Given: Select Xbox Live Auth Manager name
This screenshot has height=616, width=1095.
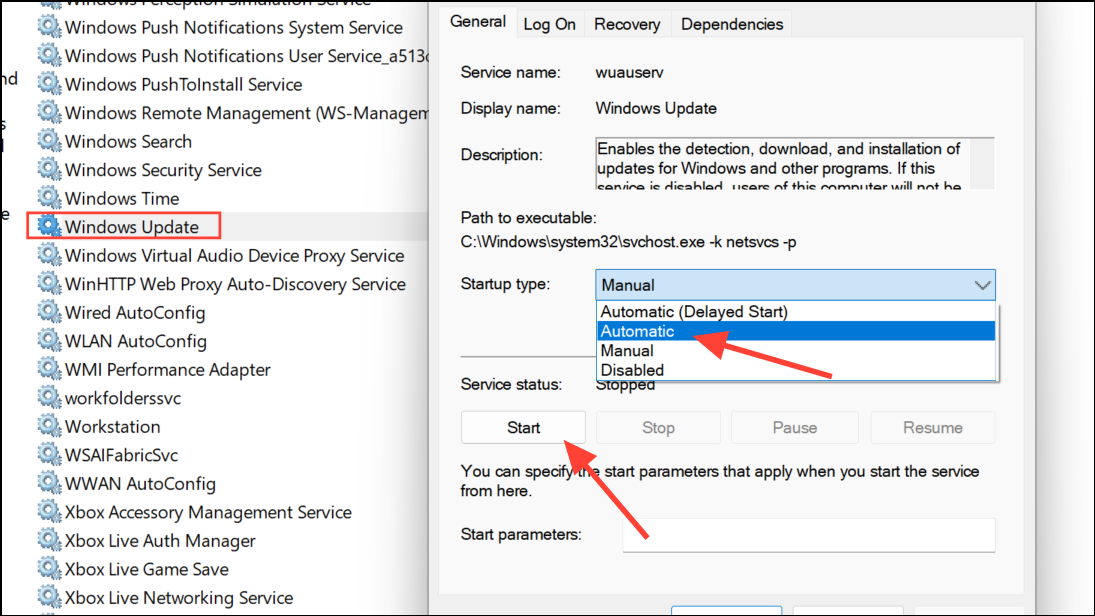Looking at the screenshot, I should 160,541.
